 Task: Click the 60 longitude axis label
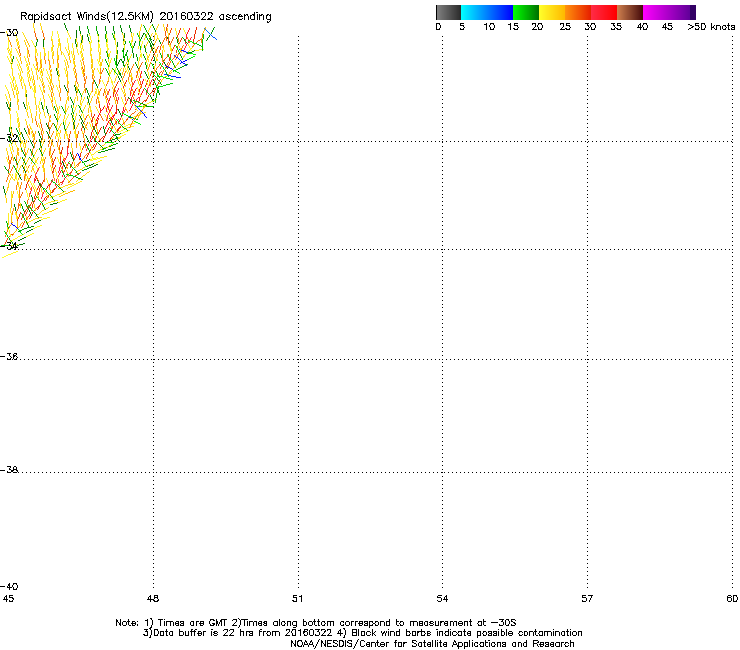coord(732,599)
